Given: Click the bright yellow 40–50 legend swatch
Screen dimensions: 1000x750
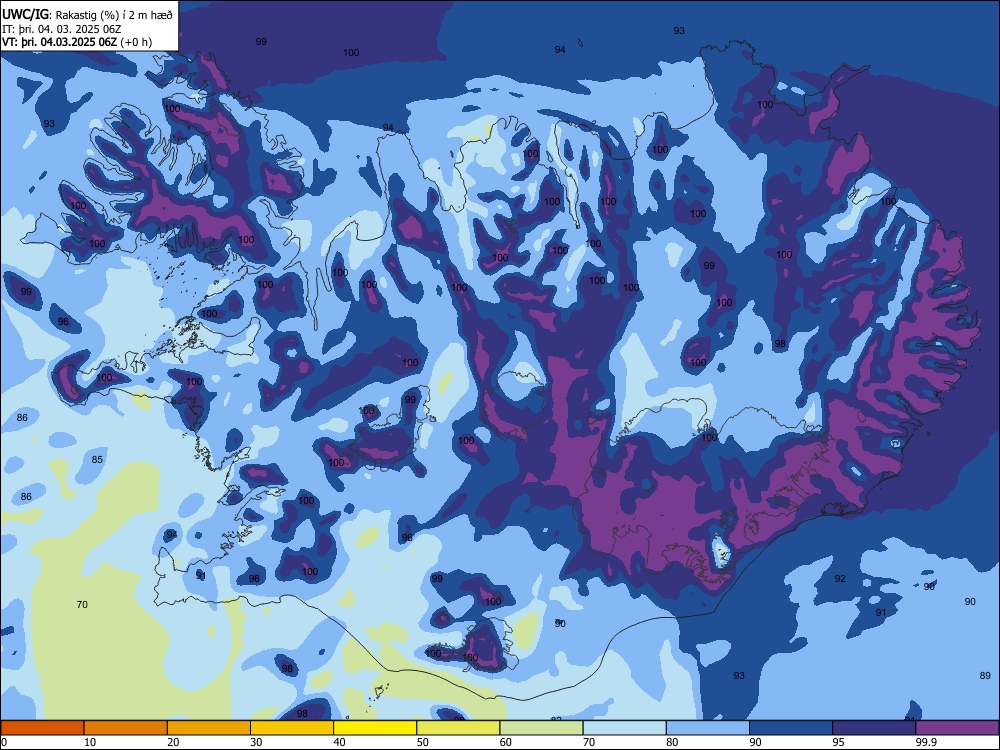Looking at the screenshot, I should pos(375,728).
